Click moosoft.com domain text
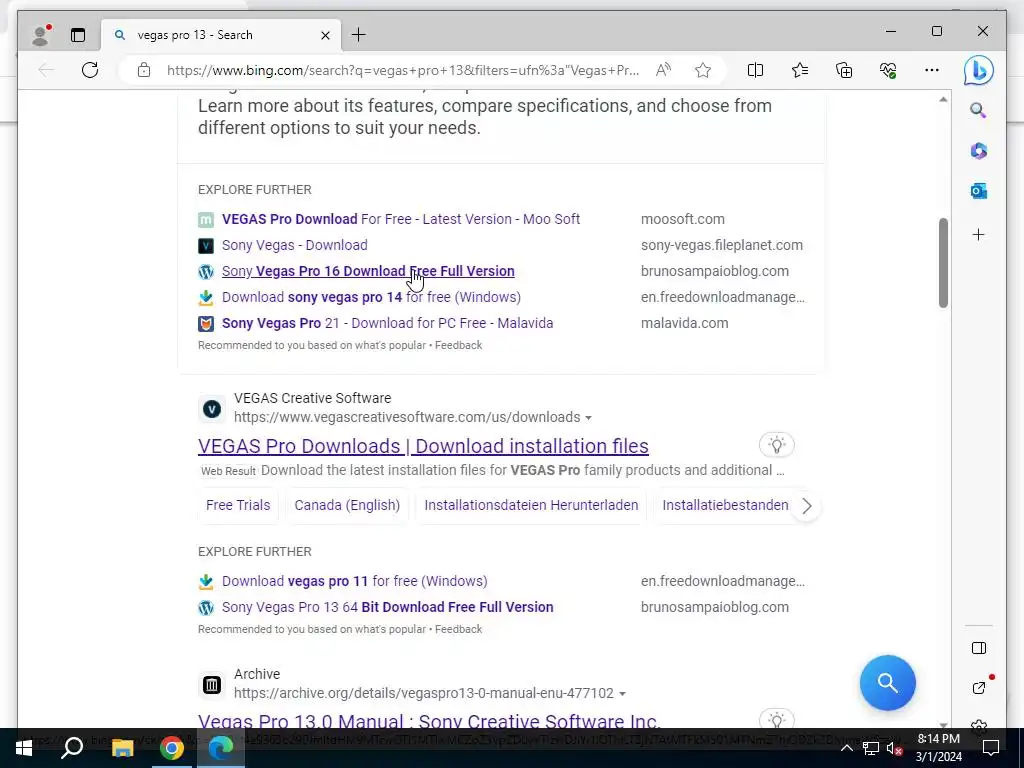This screenshot has height=768, width=1024. coord(682,219)
